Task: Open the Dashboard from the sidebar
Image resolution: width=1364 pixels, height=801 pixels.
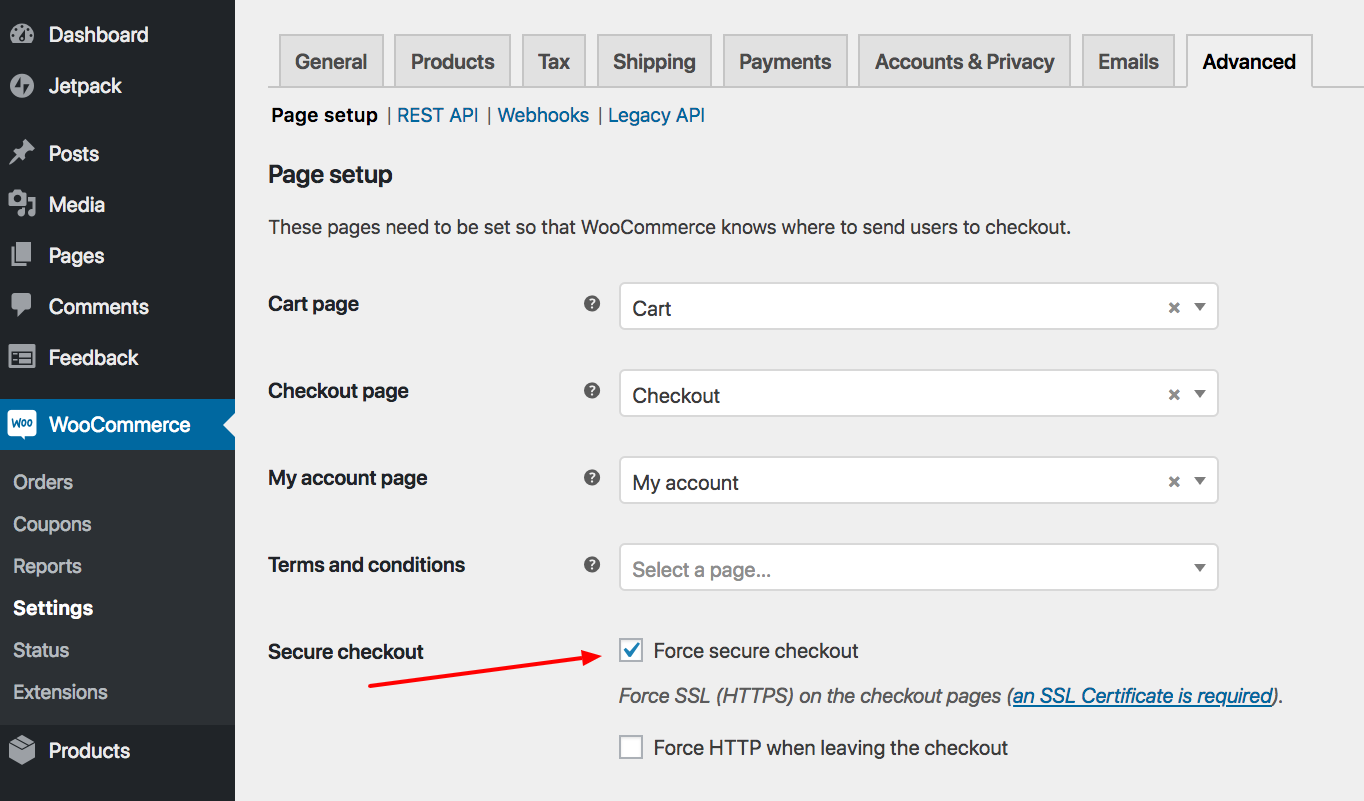Action: (x=22, y=33)
